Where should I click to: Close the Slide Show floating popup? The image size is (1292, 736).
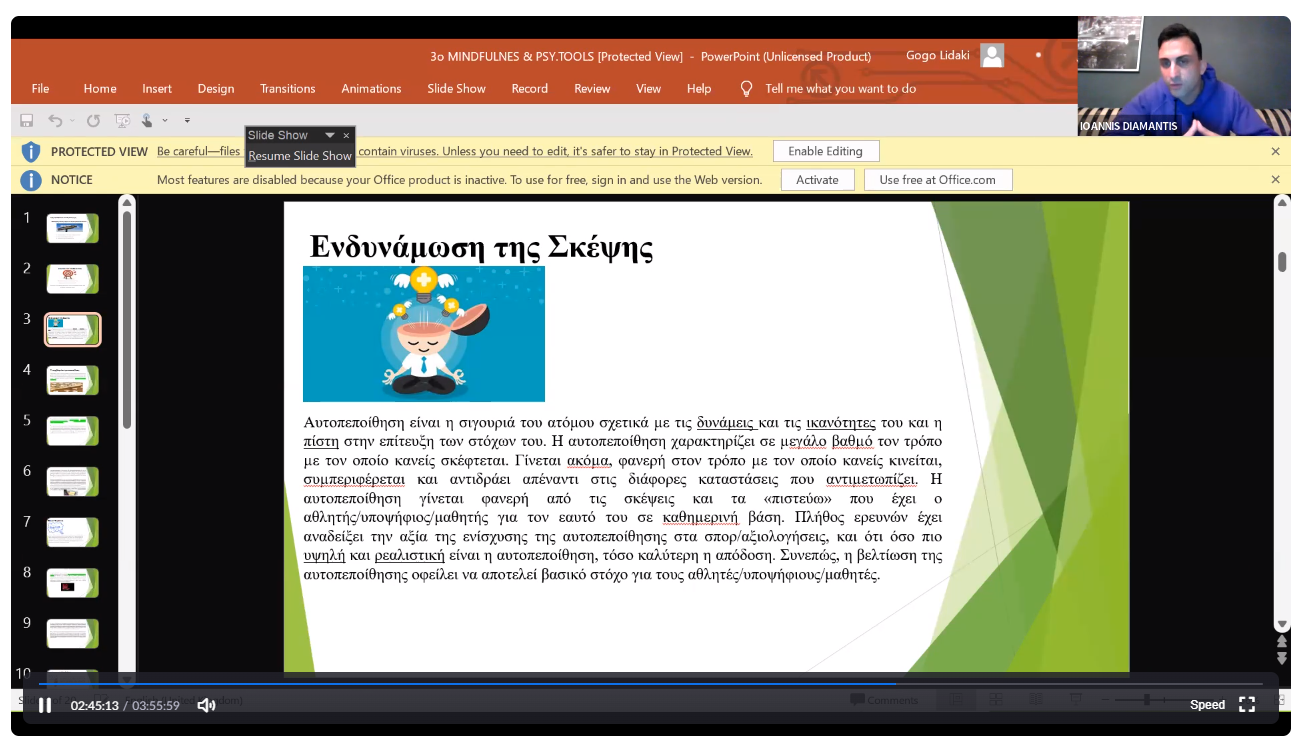pyautogui.click(x=347, y=135)
